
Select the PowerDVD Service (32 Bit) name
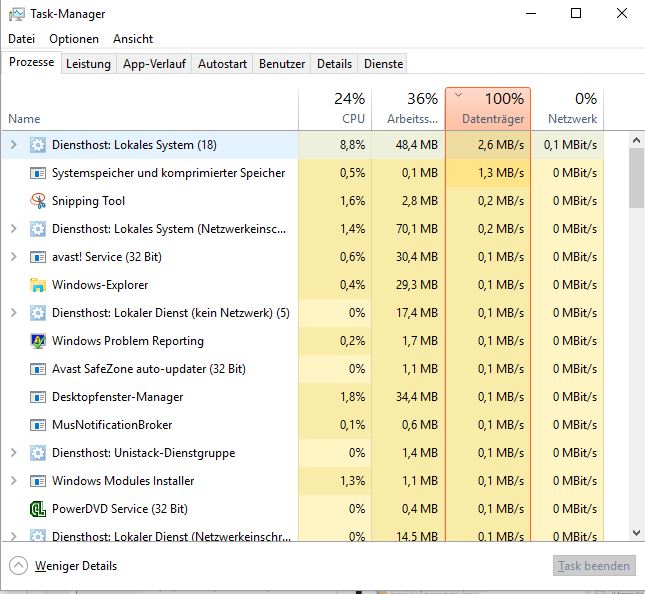coord(120,509)
